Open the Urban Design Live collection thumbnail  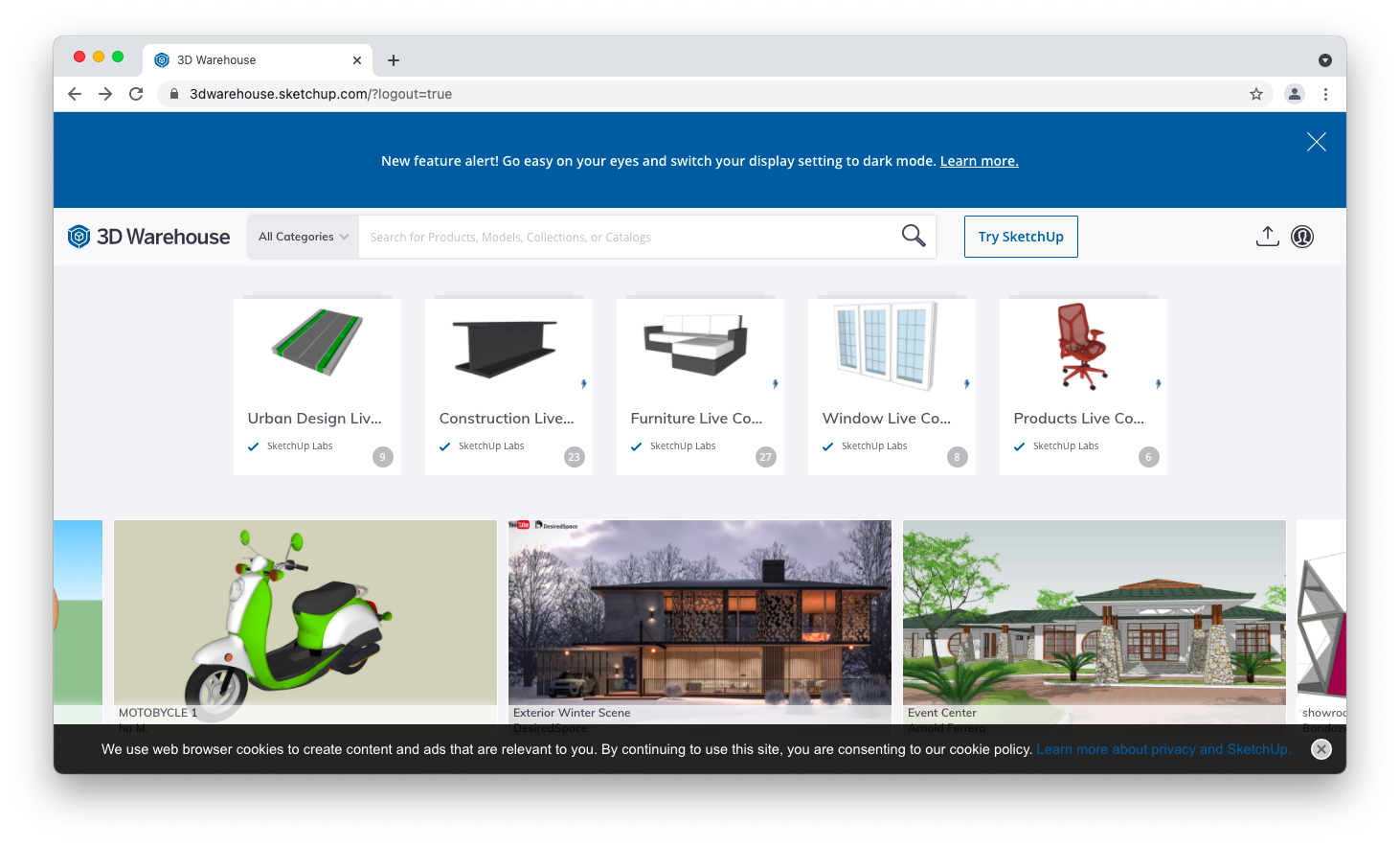317,343
